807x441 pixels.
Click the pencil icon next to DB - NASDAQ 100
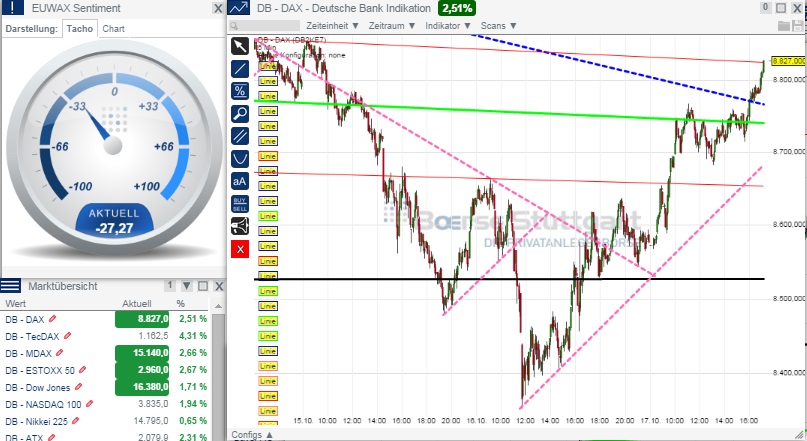(90, 404)
